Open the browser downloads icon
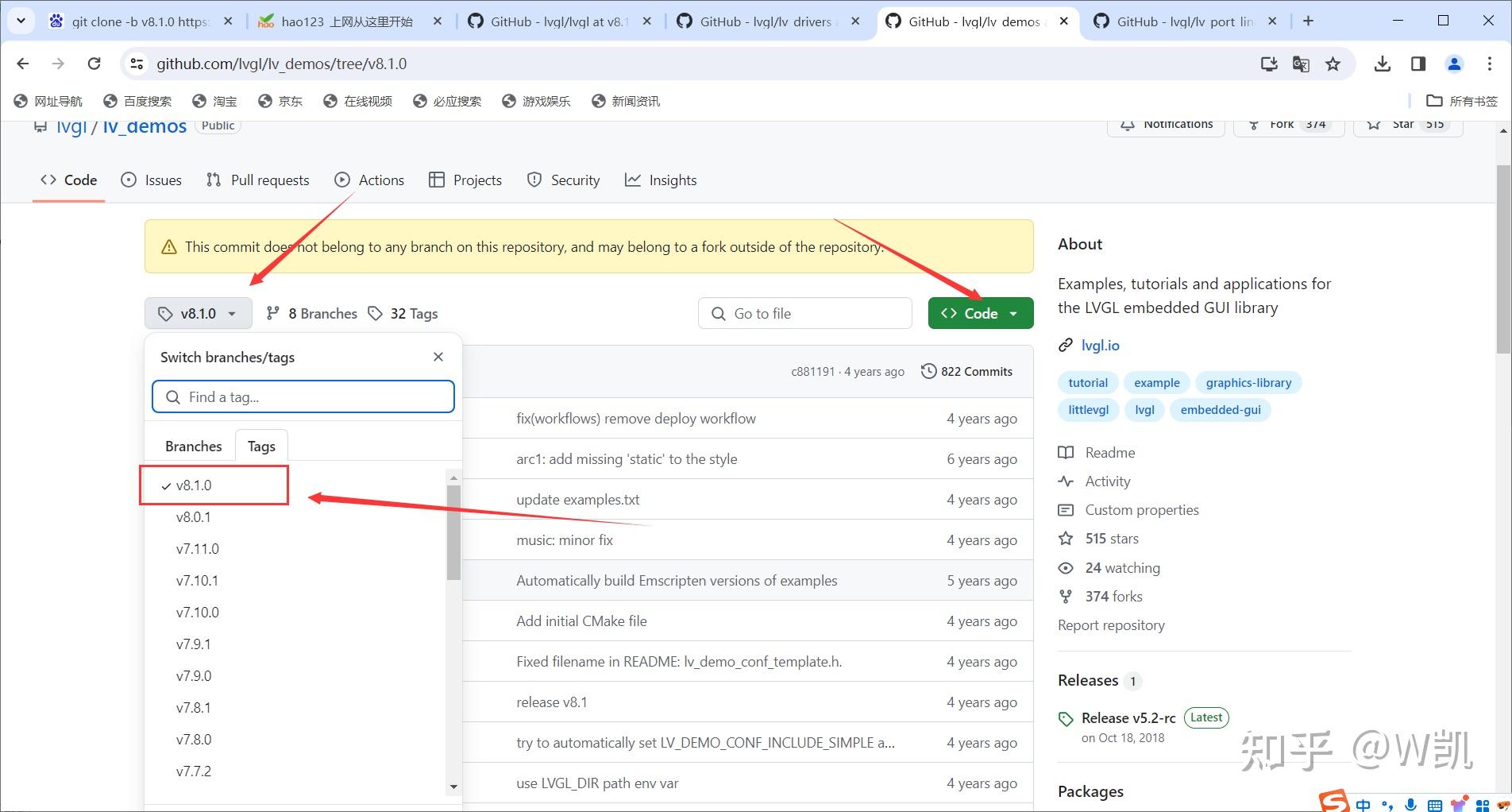The height and width of the screenshot is (812, 1512). [1382, 64]
